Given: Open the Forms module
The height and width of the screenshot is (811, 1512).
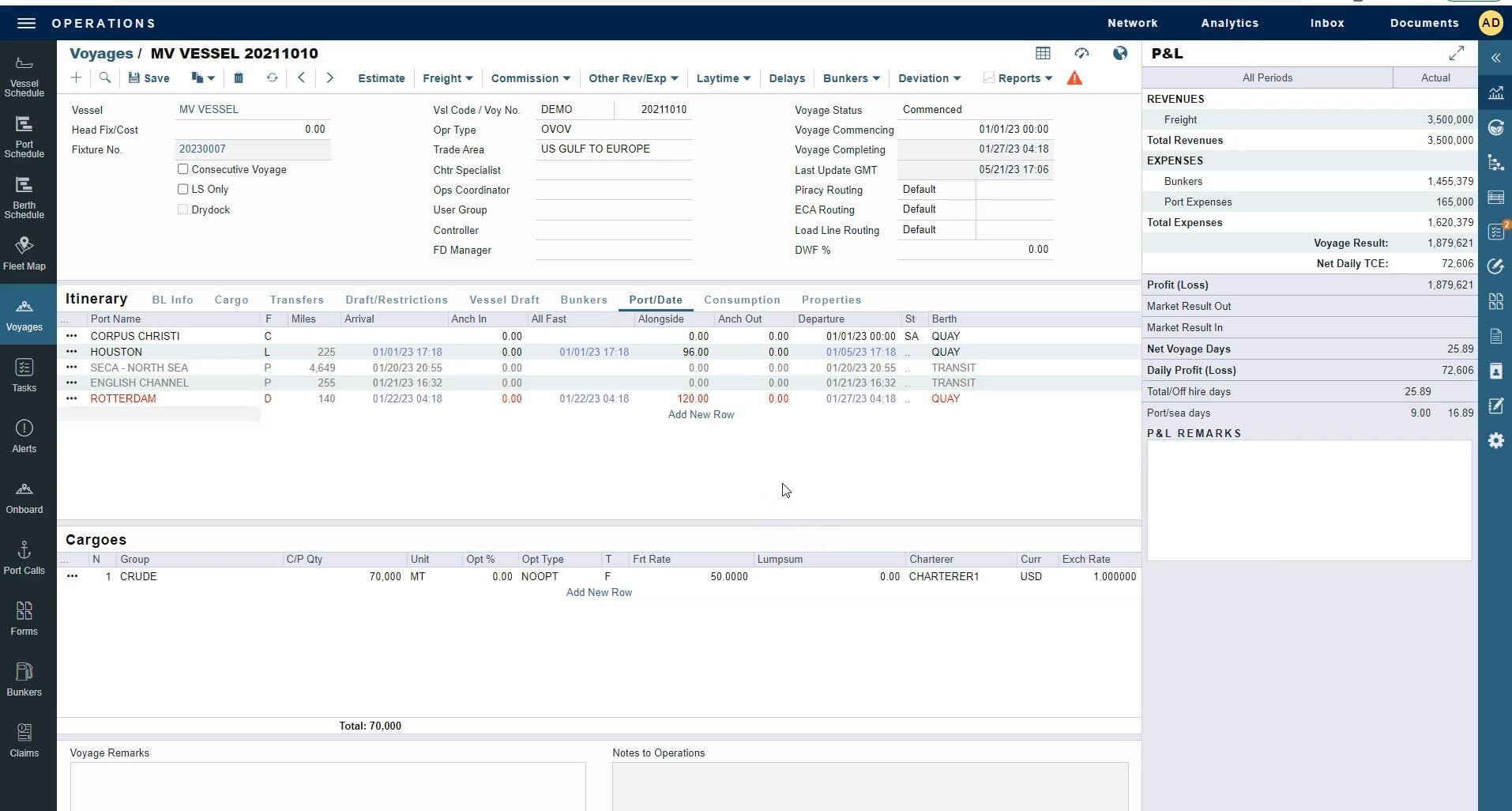Looking at the screenshot, I should click(24, 619).
